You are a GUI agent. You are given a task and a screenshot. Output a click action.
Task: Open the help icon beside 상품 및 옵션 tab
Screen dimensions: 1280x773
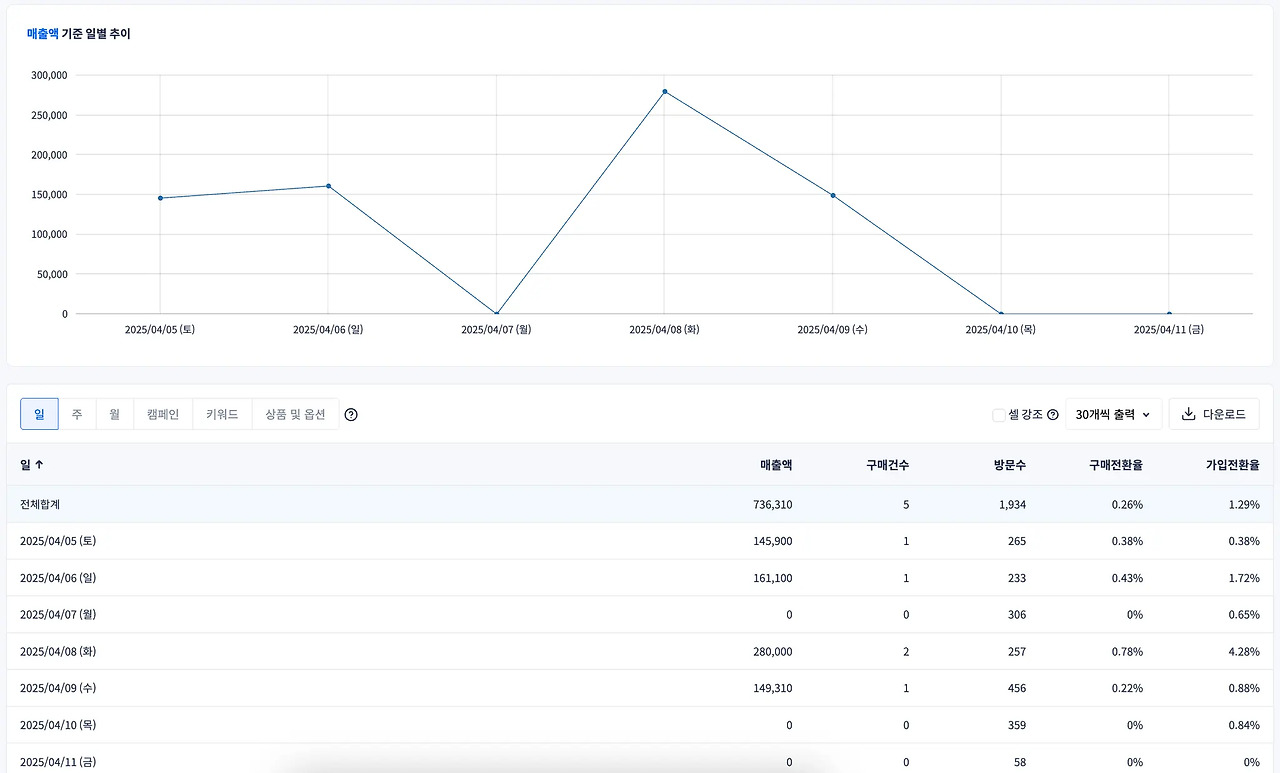tap(351, 415)
